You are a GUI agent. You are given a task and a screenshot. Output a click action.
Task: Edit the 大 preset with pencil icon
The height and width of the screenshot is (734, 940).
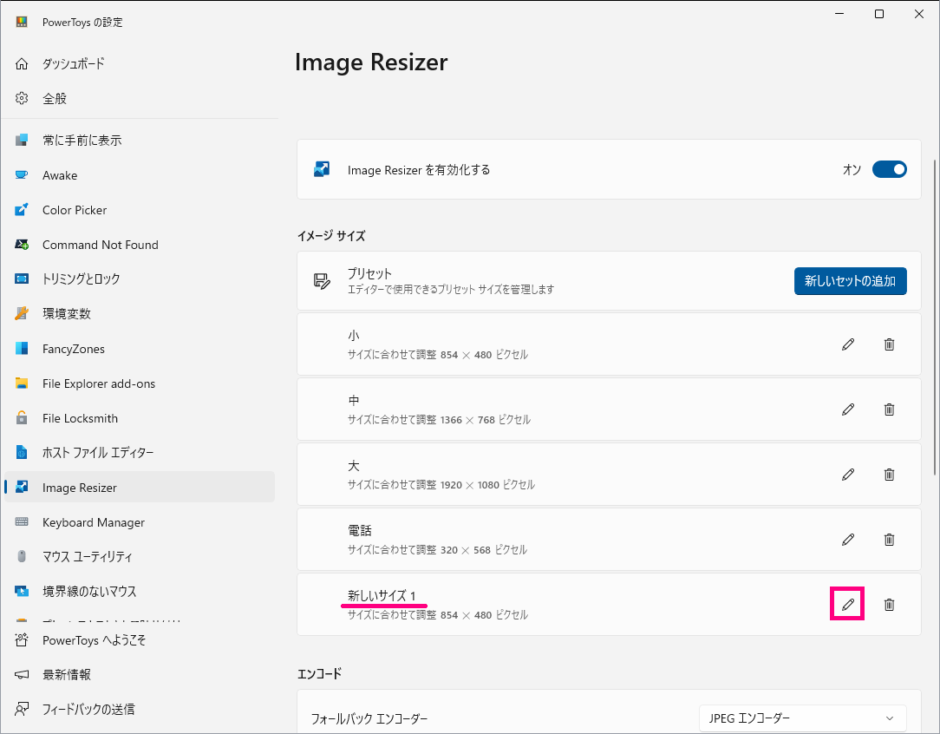(x=848, y=474)
